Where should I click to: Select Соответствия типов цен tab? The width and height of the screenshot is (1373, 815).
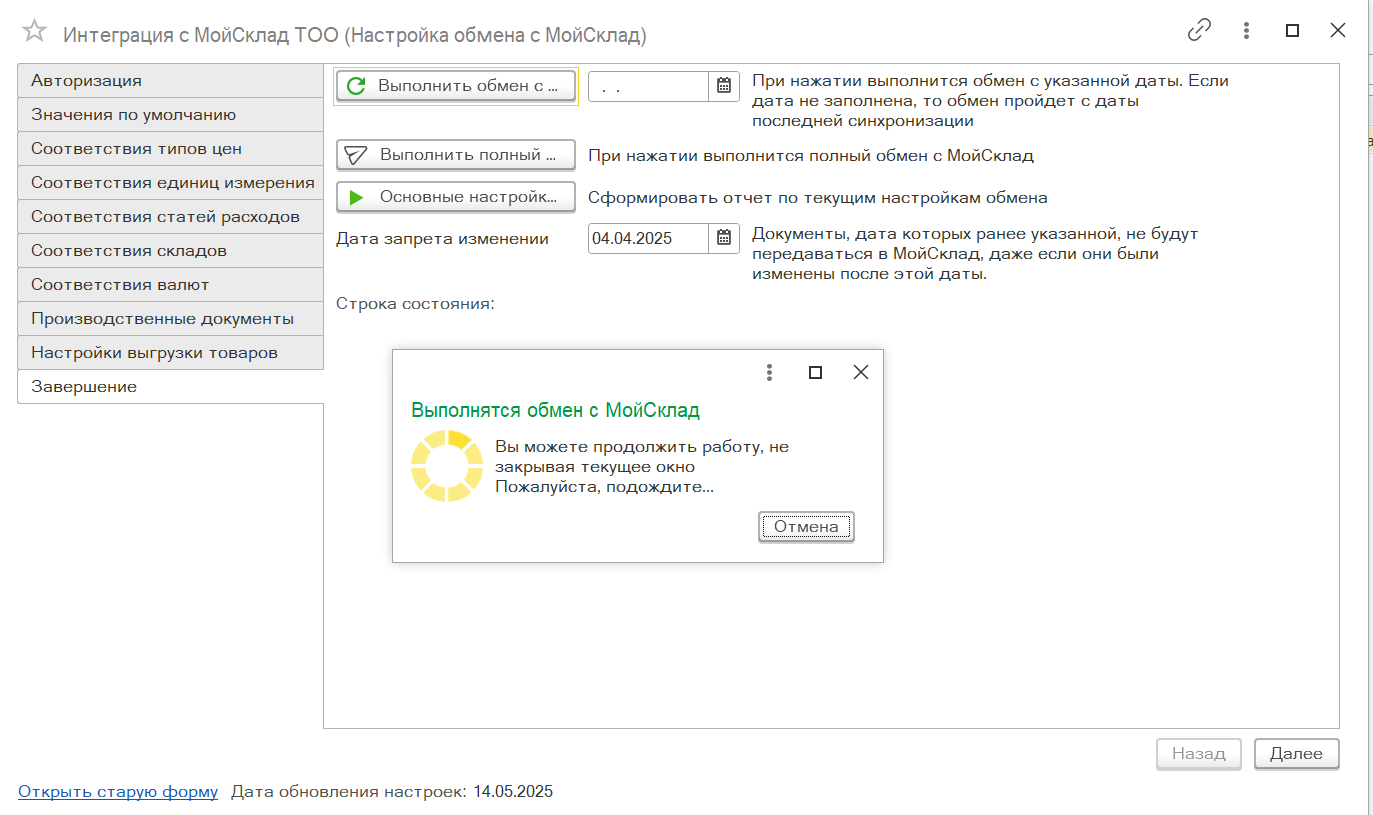point(170,149)
